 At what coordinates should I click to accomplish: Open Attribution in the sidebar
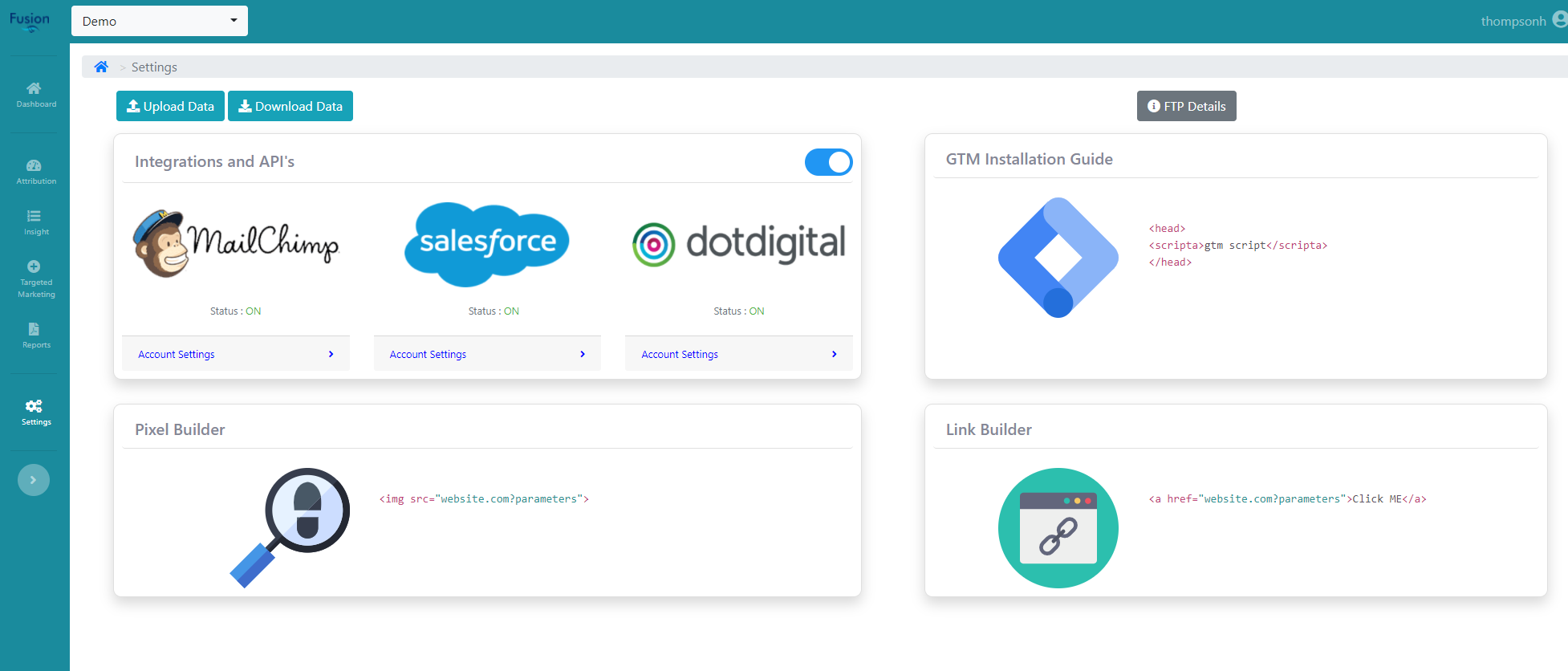[35, 172]
